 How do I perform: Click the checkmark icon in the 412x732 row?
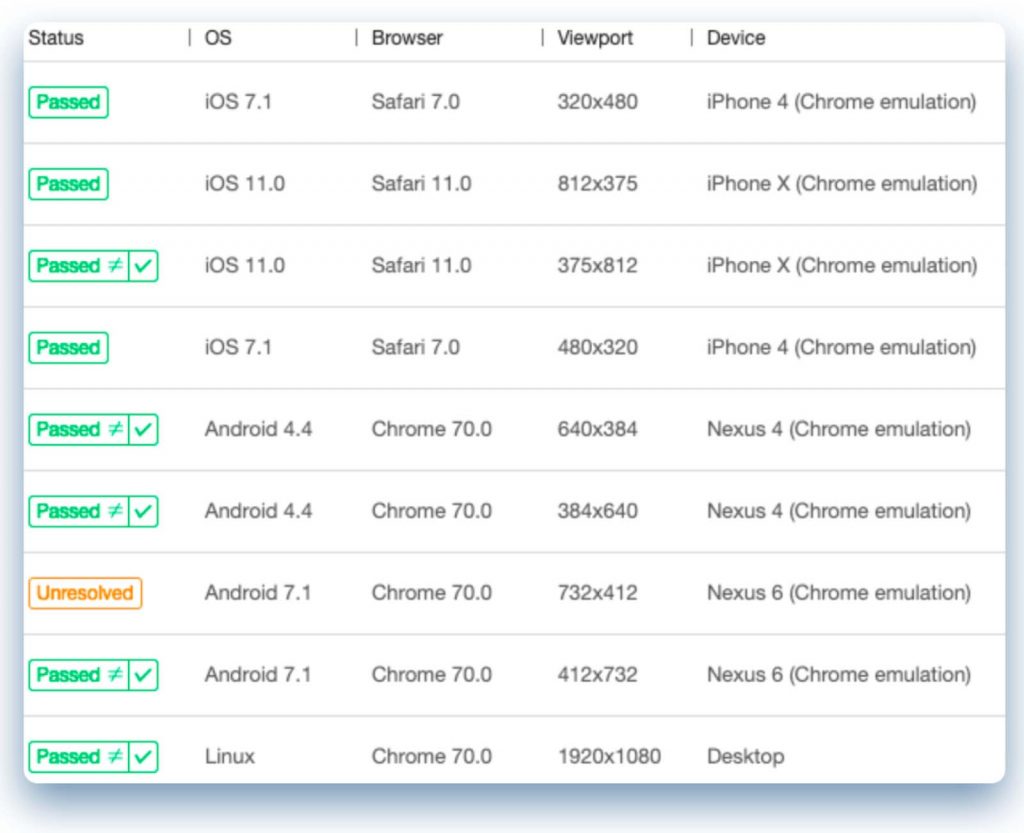pyautogui.click(x=144, y=675)
